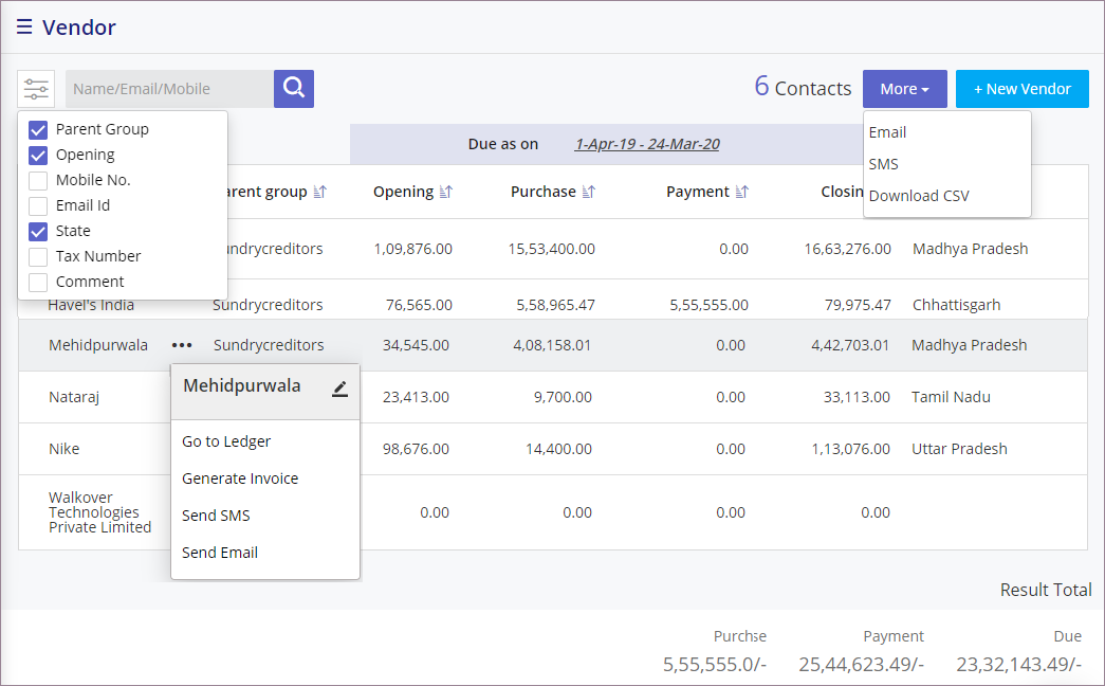
Task: Click opening amount 98,676.00
Action: [x=416, y=449]
